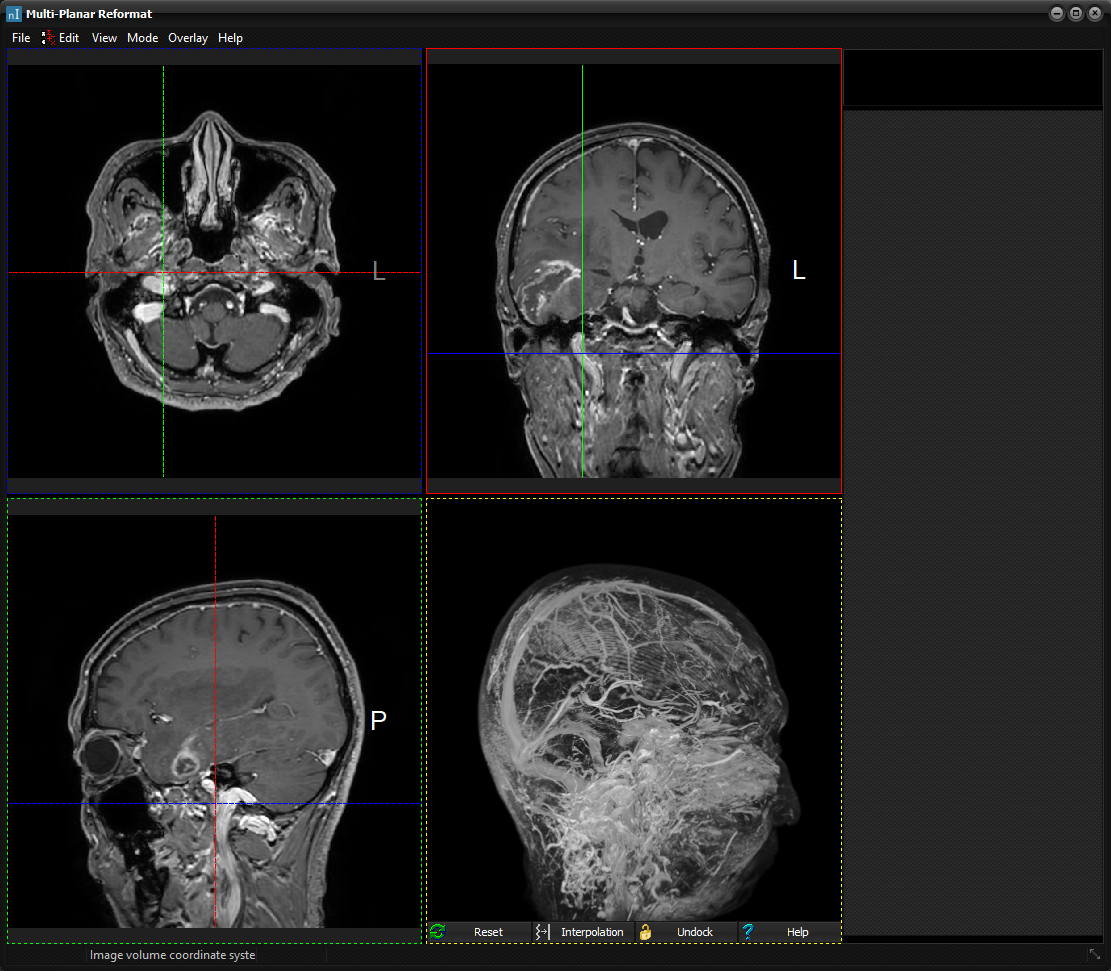Select the coronal view with green line
Screen dimensions: 1111x971
pos(634,270)
